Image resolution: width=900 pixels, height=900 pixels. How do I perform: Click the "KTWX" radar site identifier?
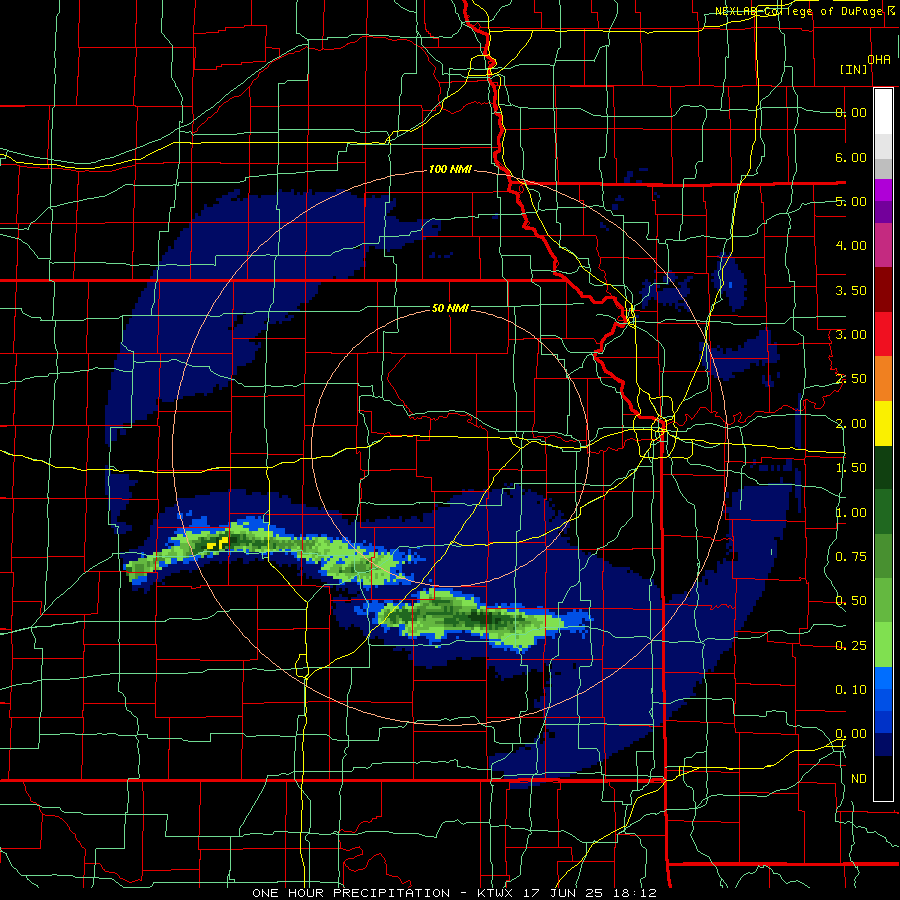495,893
